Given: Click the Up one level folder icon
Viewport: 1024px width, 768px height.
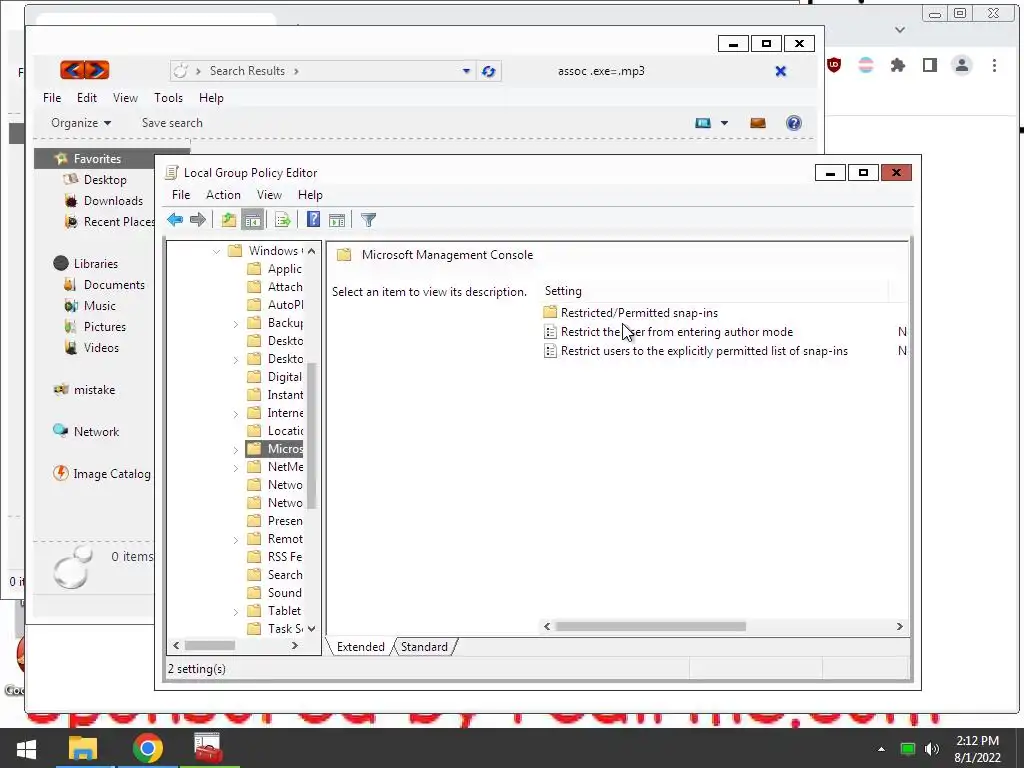Looking at the screenshot, I should 229,220.
